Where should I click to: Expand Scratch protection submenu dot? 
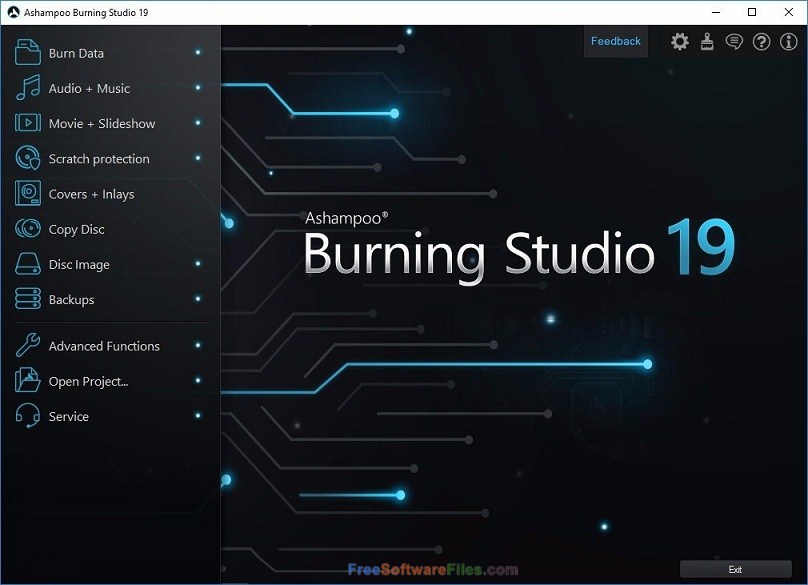[x=198, y=157]
